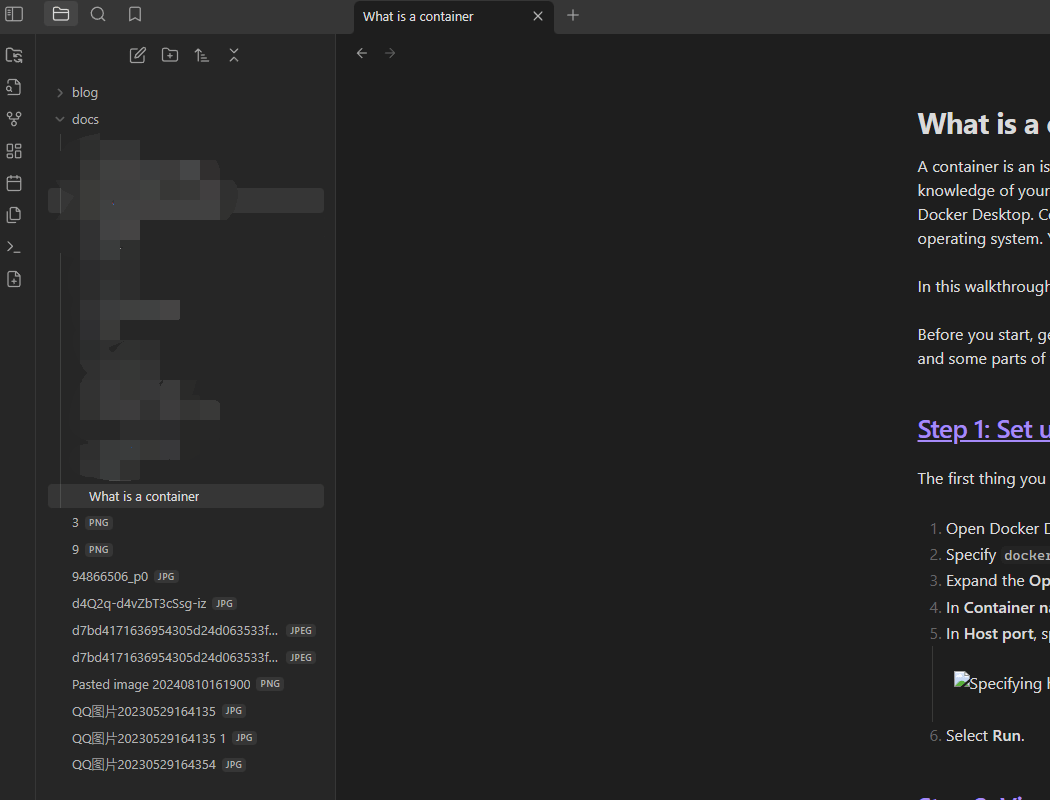This screenshot has width=1050, height=800.
Task: Create new file from bottom ribbon icon
Action: [14, 279]
